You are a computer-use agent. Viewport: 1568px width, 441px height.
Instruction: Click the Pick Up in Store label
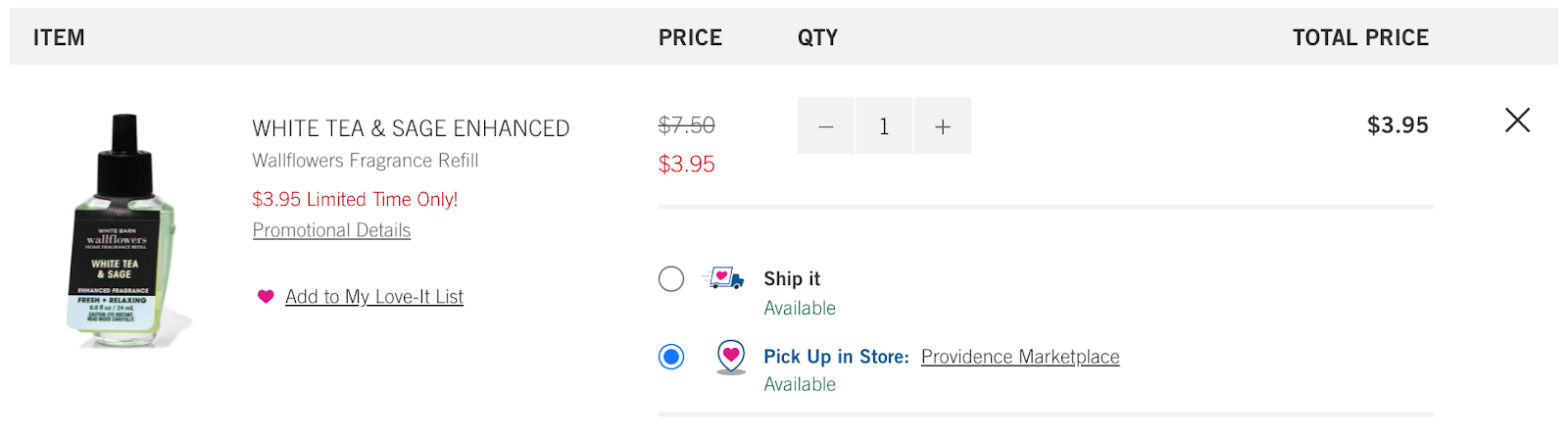click(x=836, y=357)
